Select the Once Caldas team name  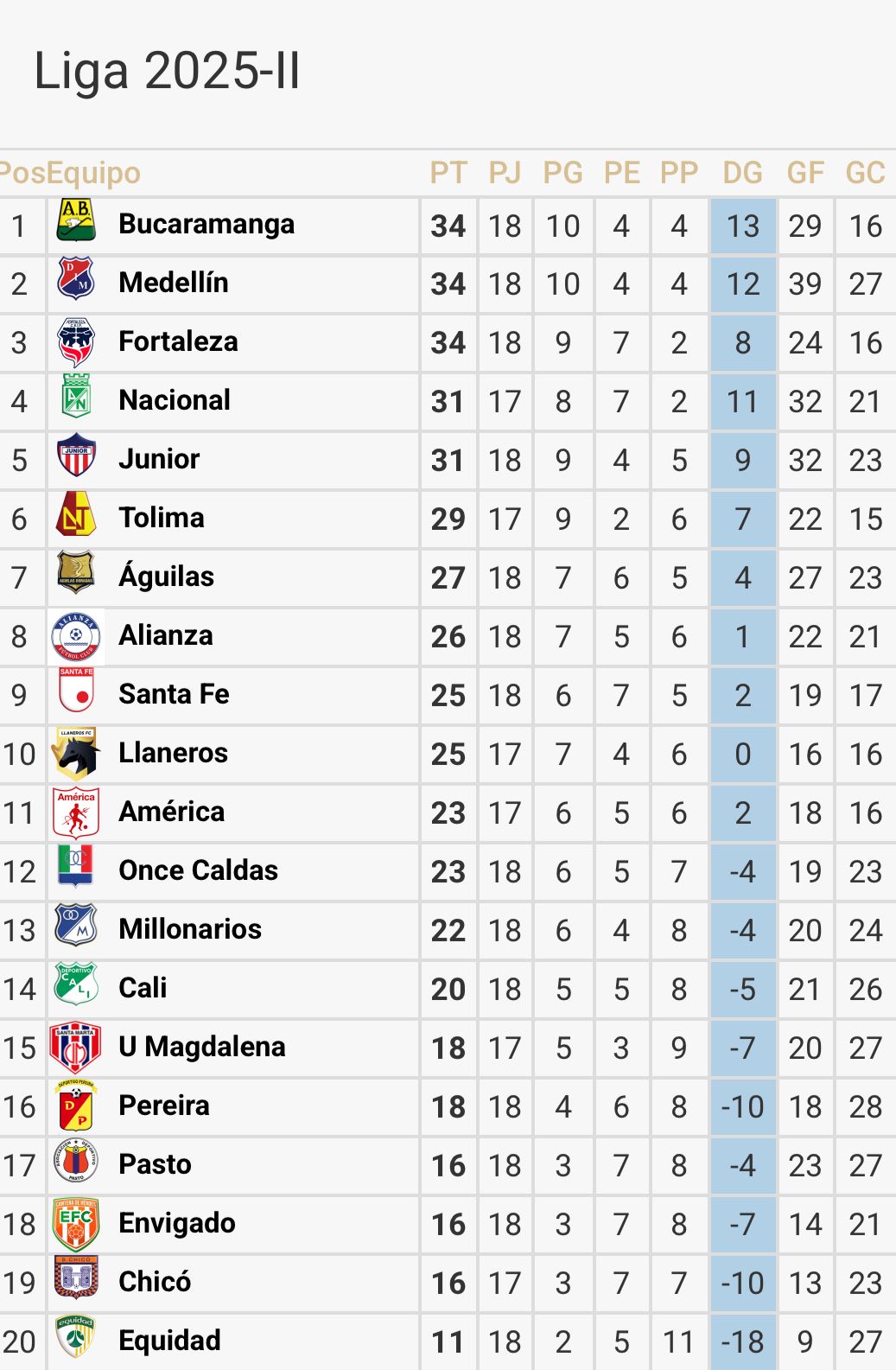198,870
